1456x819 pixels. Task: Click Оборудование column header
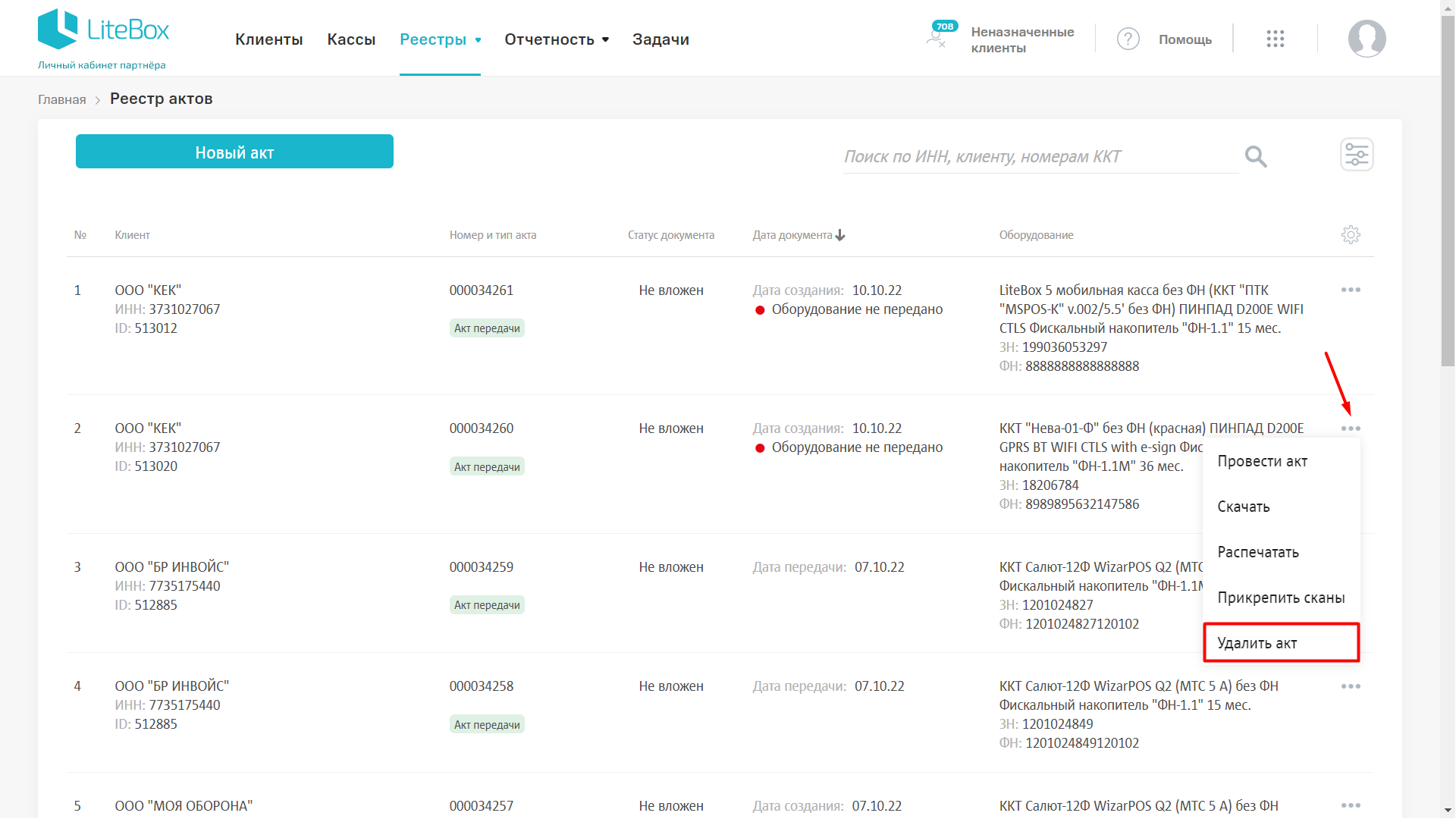click(x=1036, y=235)
